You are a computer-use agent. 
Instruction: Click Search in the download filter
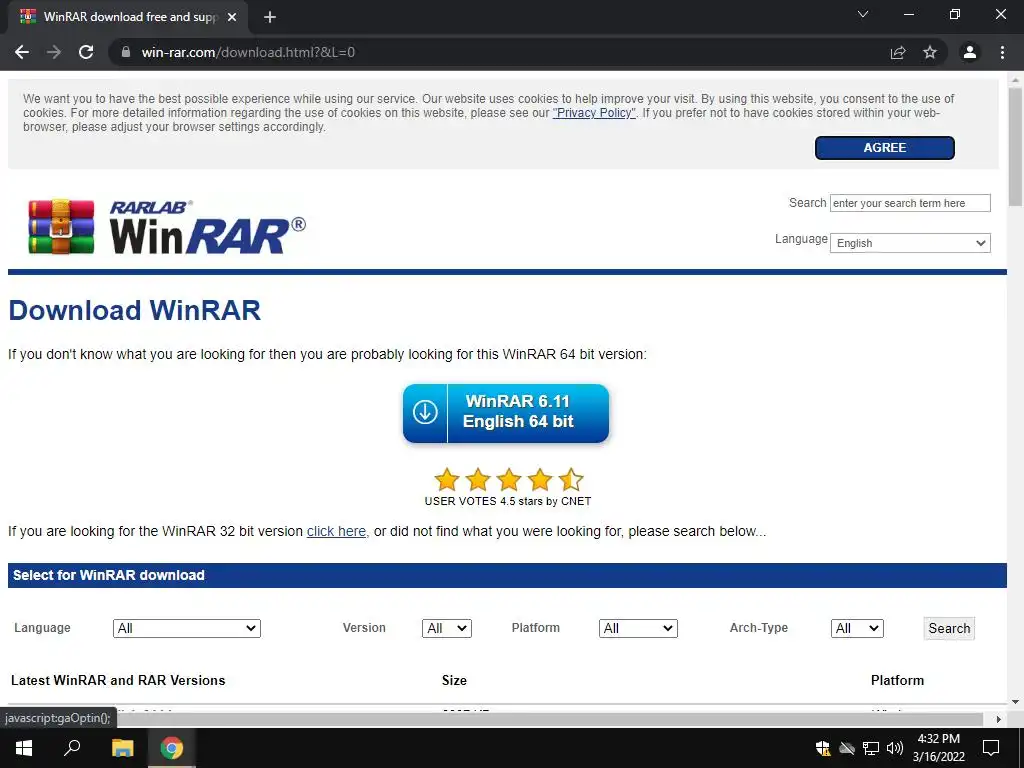(x=949, y=628)
